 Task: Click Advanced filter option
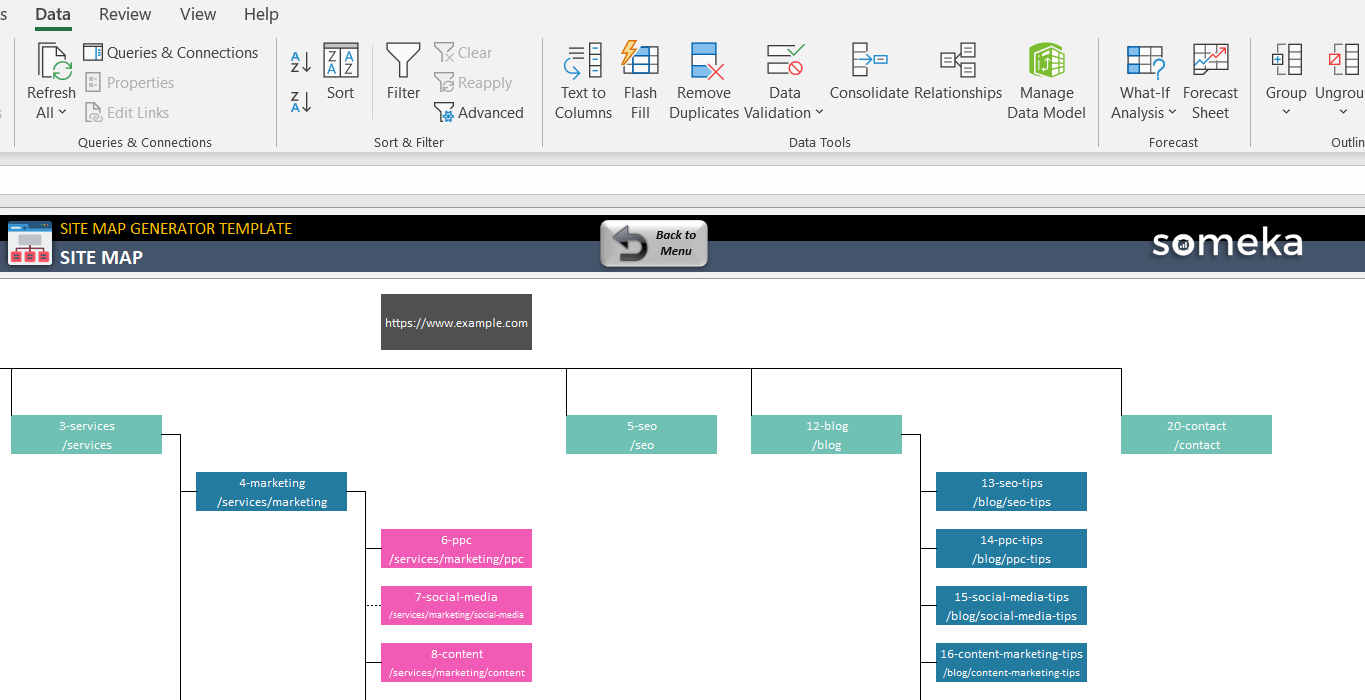coord(479,113)
